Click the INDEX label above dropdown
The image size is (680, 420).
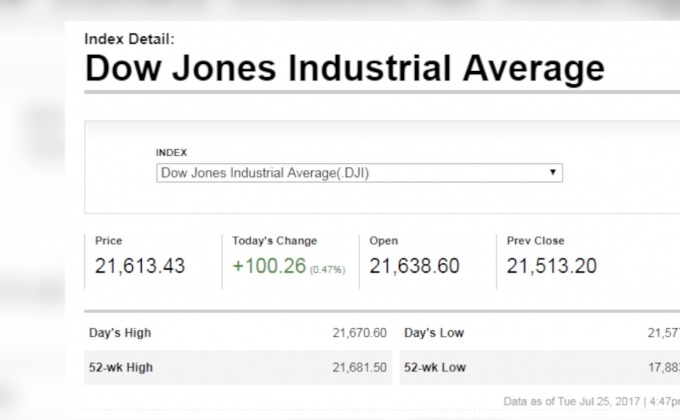point(171,152)
